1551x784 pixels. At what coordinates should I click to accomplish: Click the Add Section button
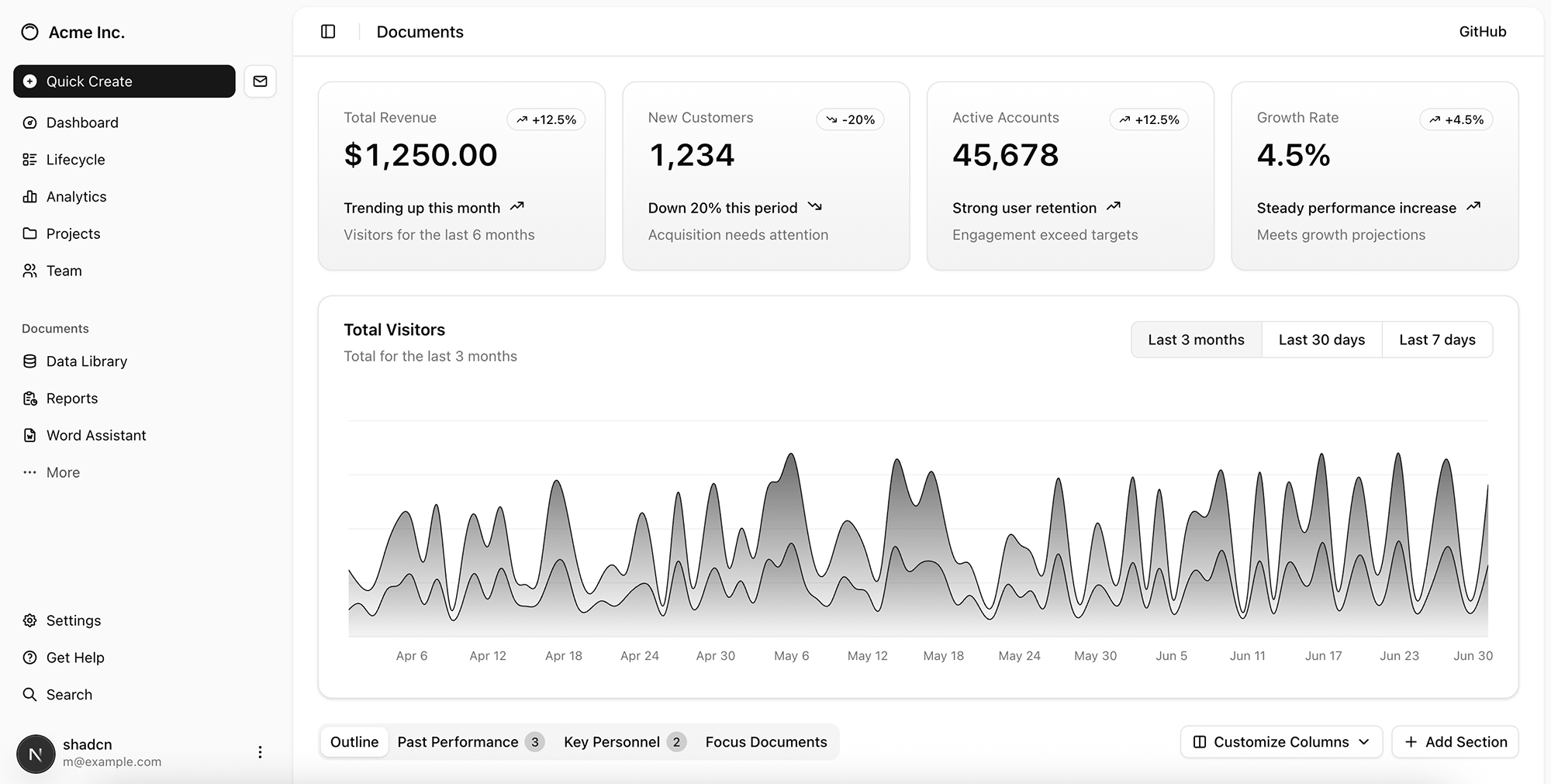[x=1455, y=742]
